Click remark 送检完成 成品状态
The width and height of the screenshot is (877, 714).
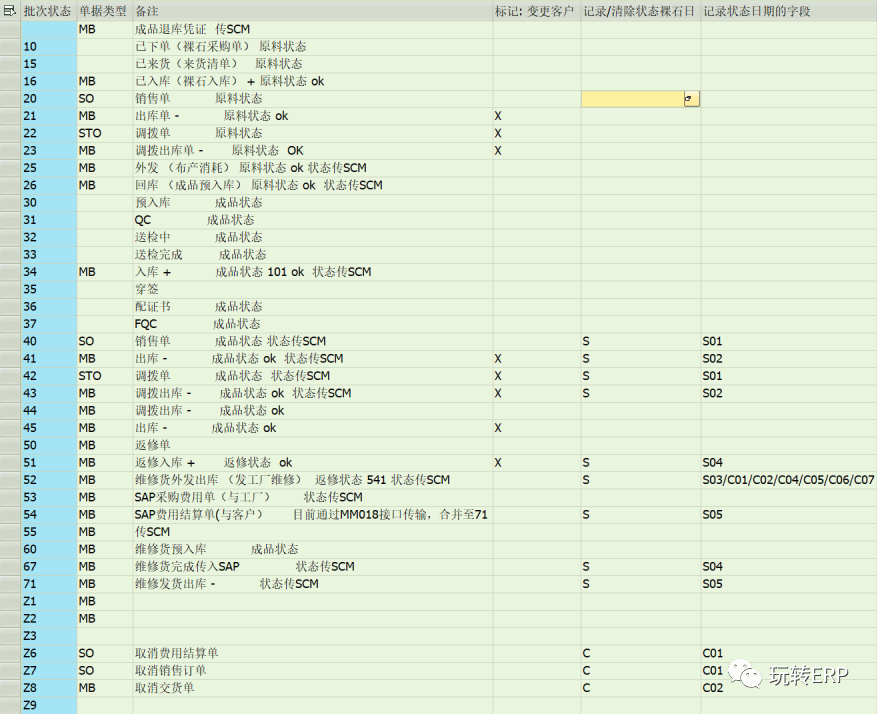coord(200,254)
